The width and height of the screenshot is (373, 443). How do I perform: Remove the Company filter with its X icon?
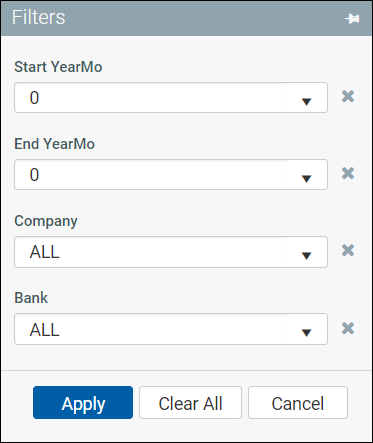(348, 250)
